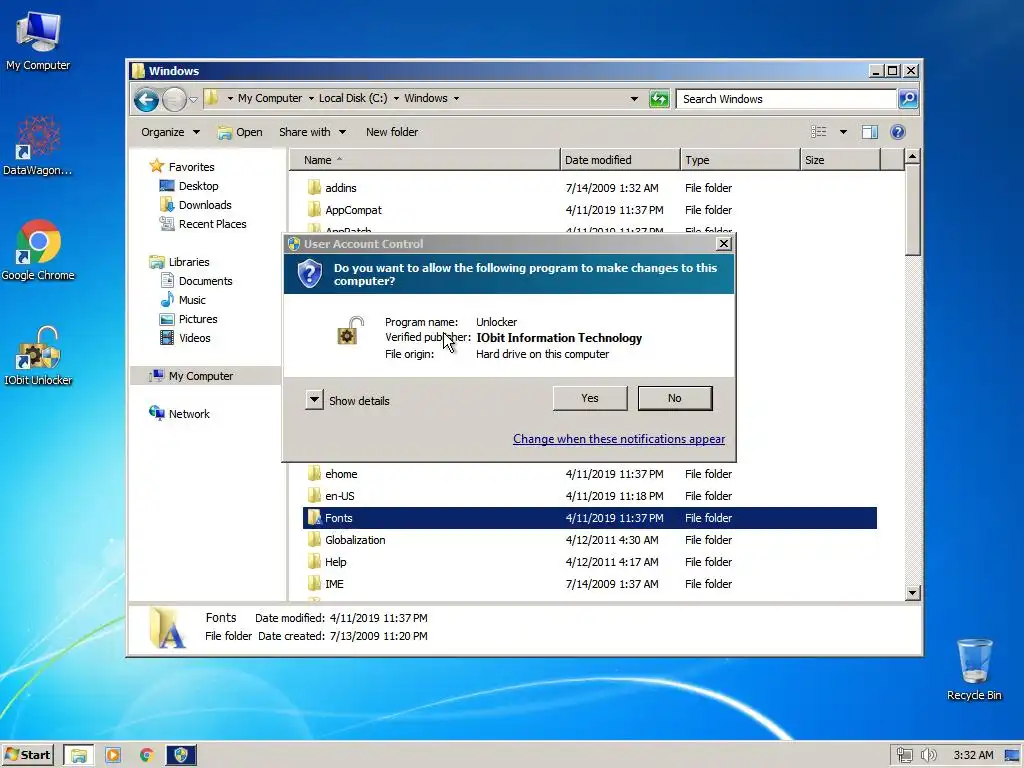
Task: Sort by the Type column header
Action: (740, 159)
